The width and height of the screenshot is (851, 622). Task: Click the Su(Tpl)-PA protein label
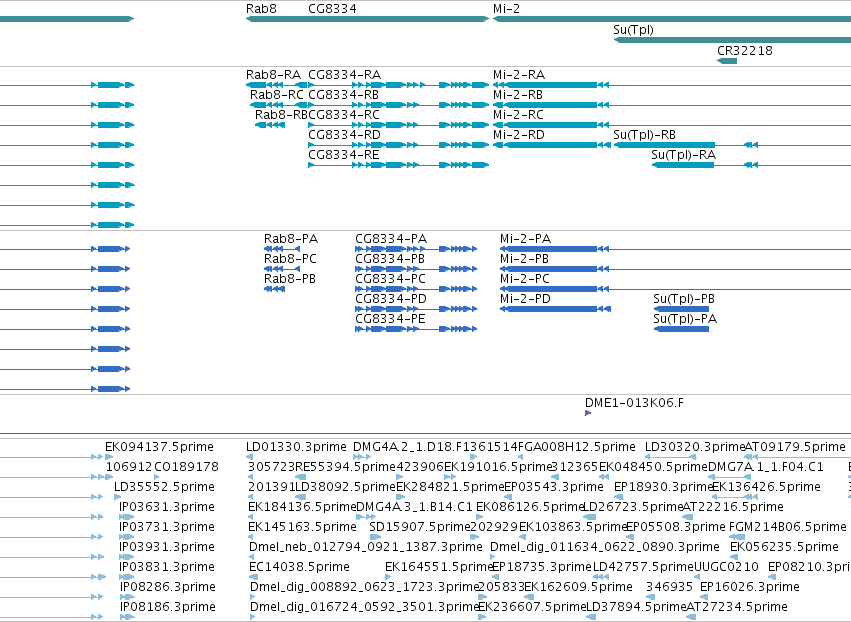(685, 320)
